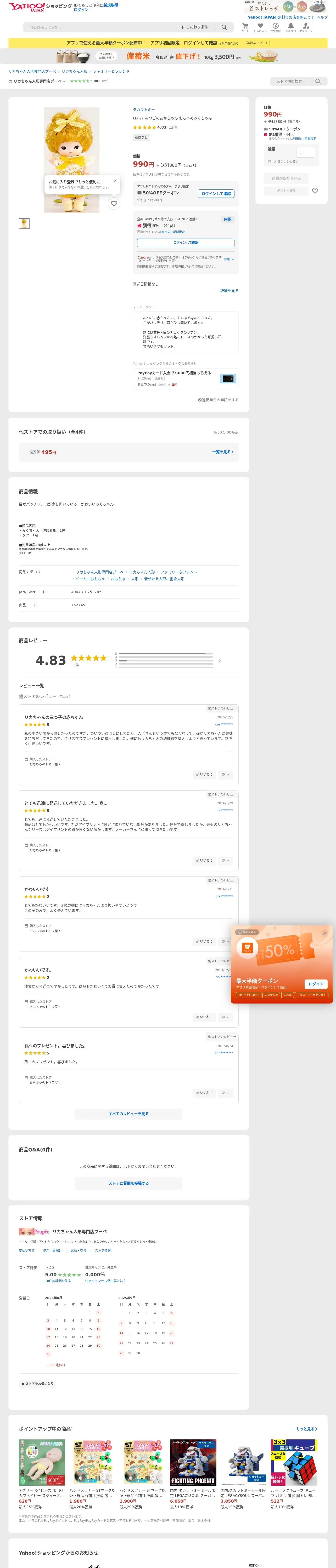Open the dropdown on the 2016/1/31 review

pos(225,941)
